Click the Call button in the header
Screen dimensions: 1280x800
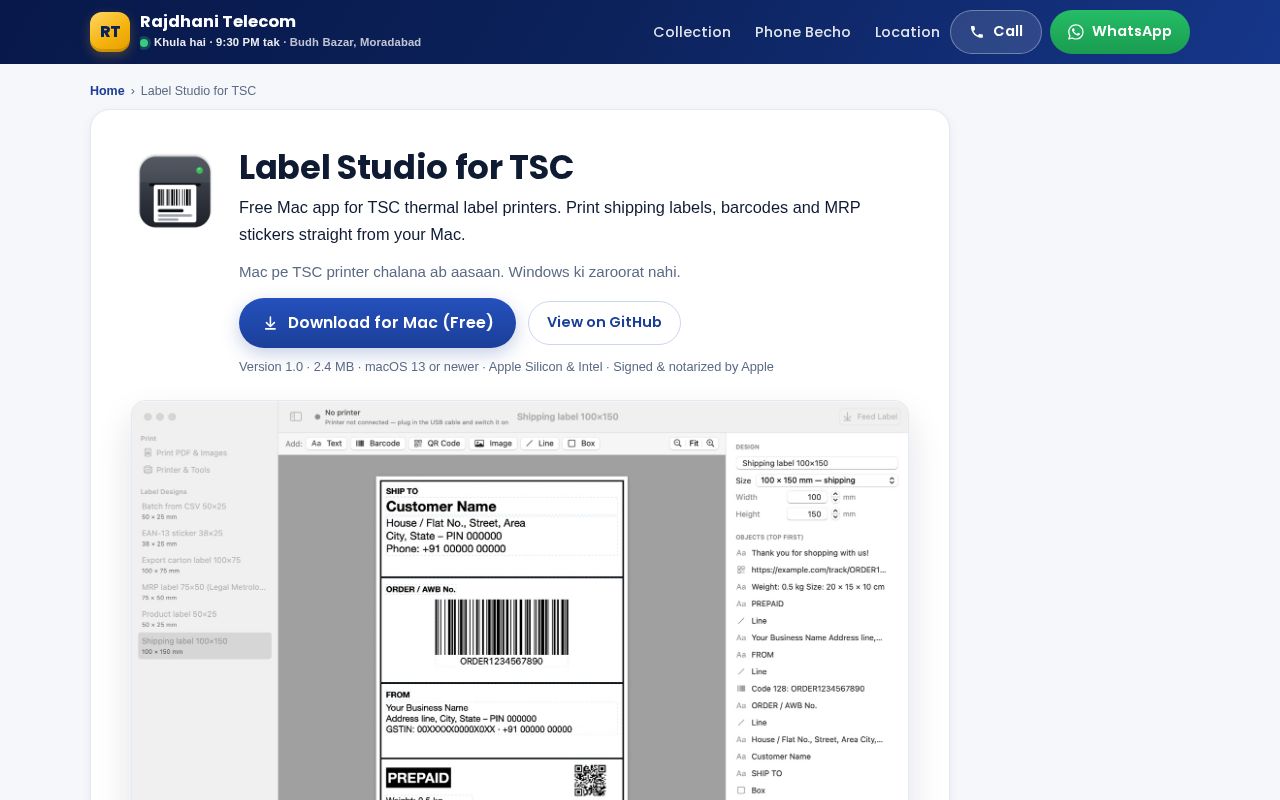[x=996, y=32]
